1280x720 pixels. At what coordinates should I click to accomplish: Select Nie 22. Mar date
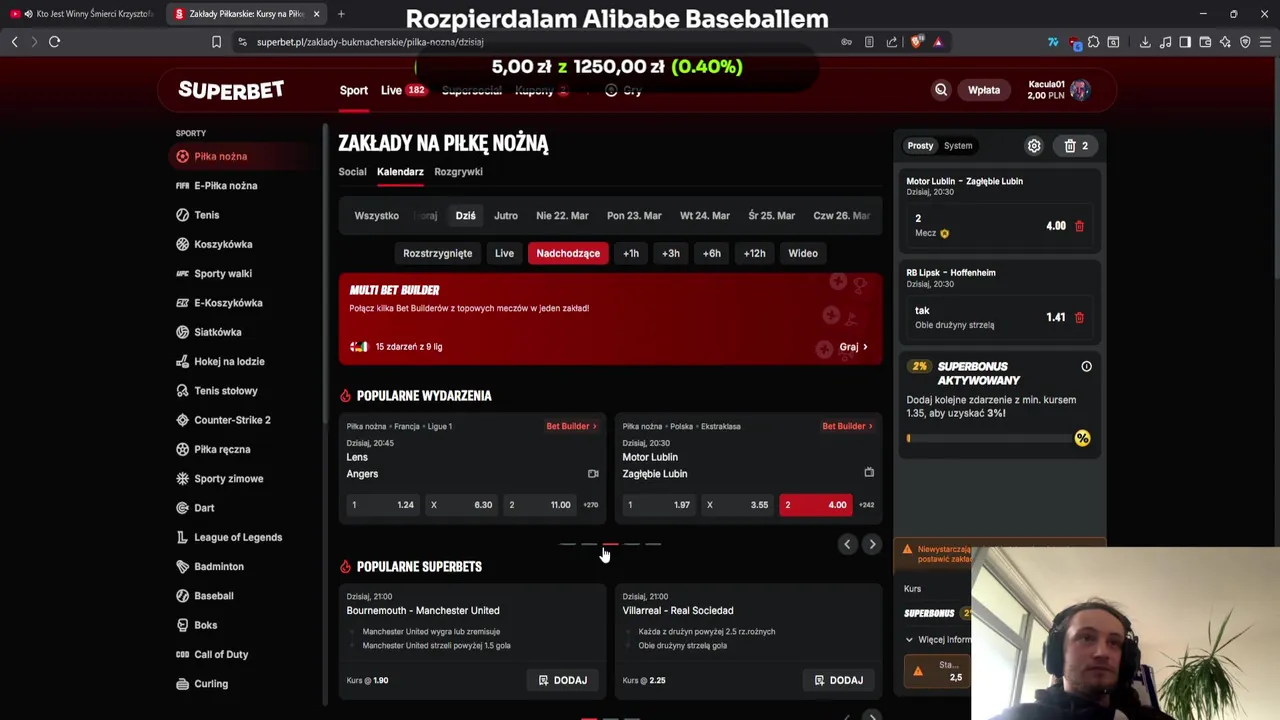coord(562,215)
